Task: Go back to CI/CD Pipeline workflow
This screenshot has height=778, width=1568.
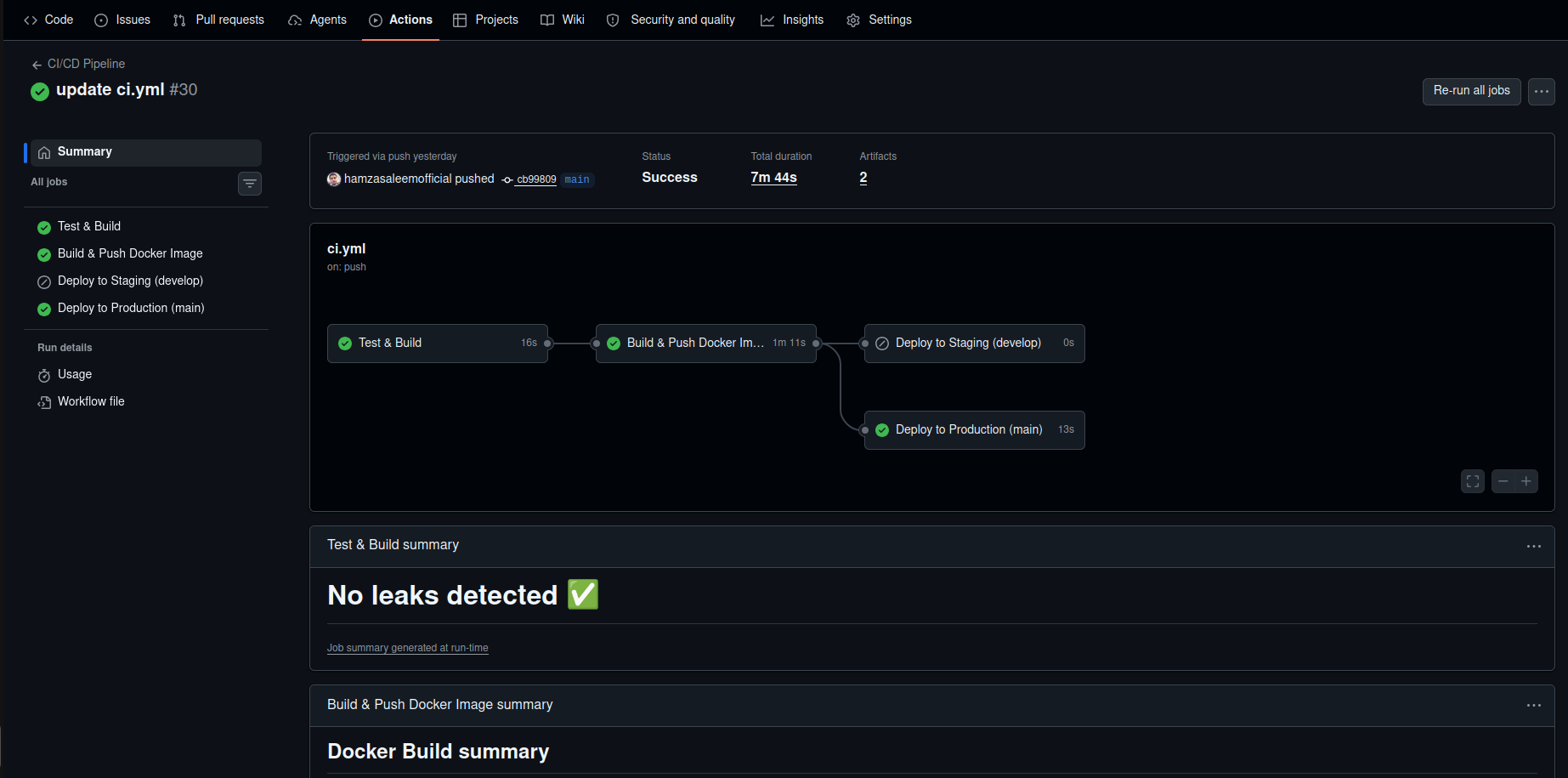Action: coord(86,64)
